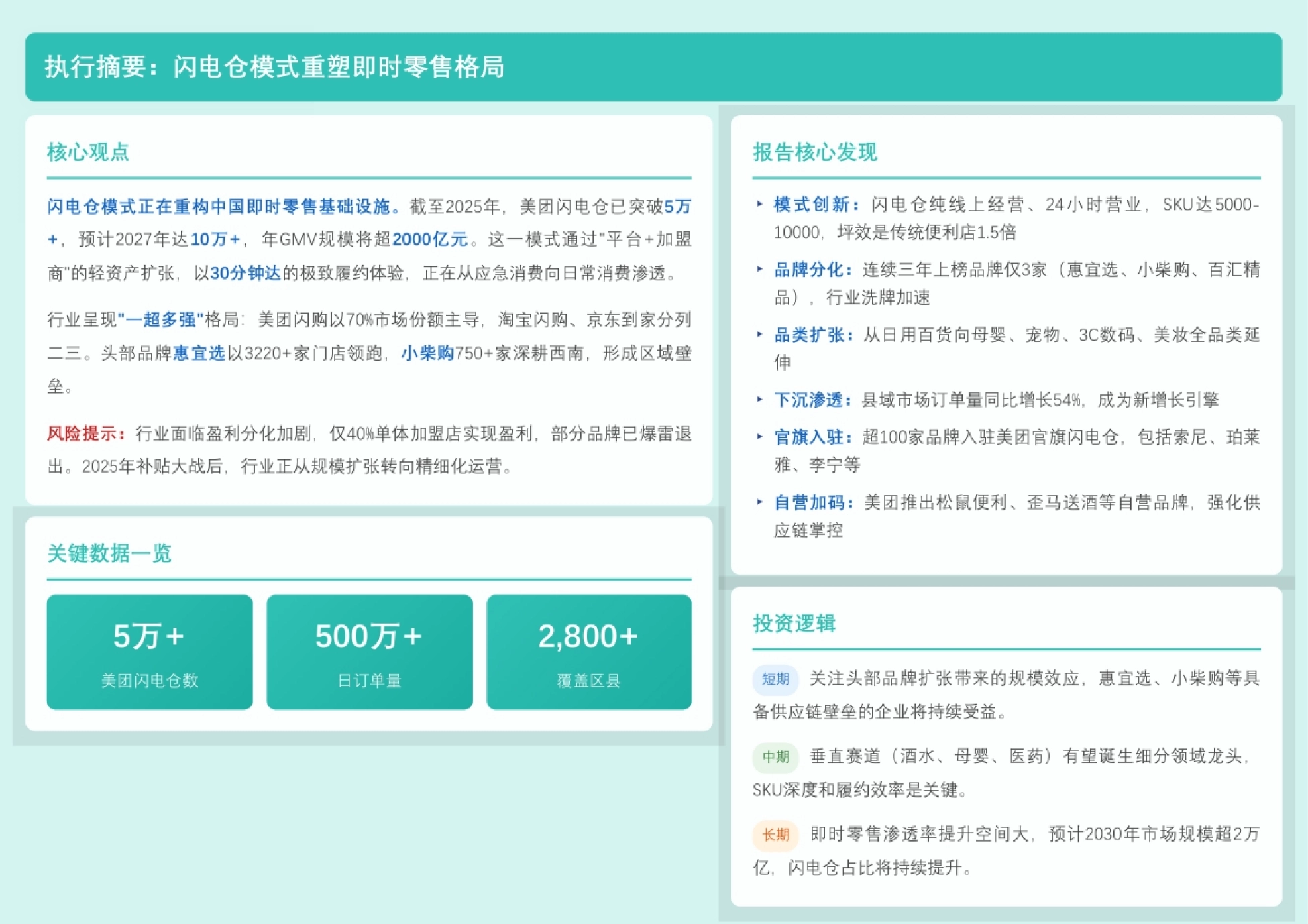Click the 500万+ 日订单量 data card
This screenshot has height=924, width=1308.
(369, 652)
